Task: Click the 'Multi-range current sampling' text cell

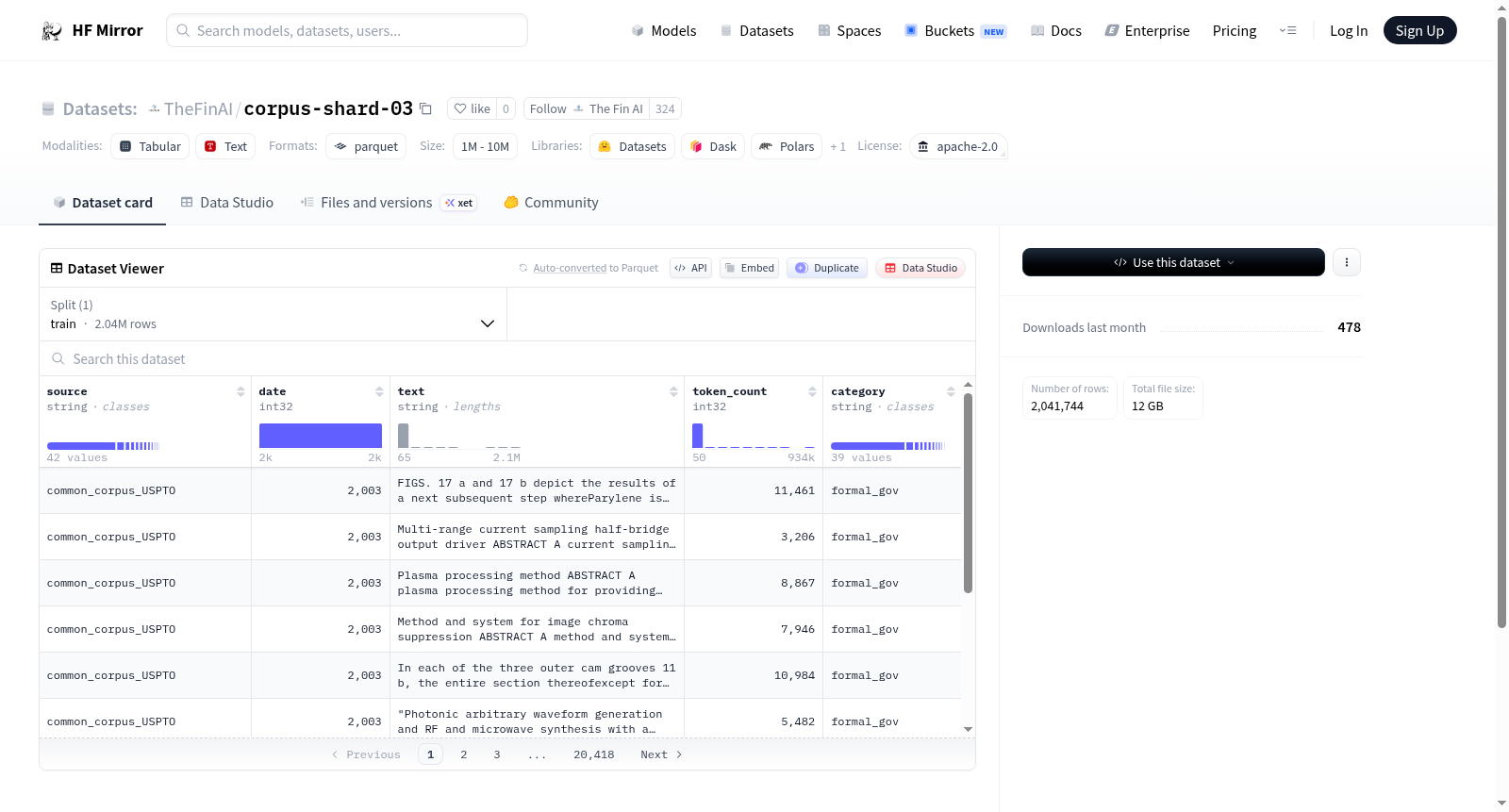Action: 537,537
